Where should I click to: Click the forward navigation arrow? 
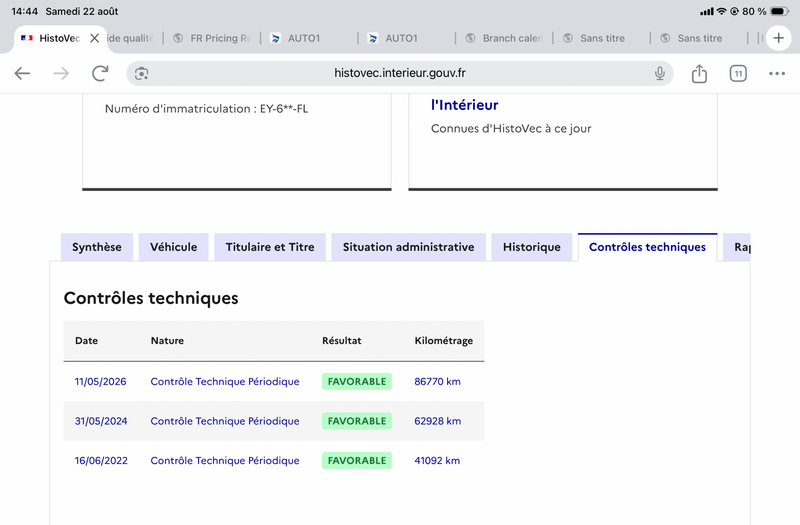(61, 73)
